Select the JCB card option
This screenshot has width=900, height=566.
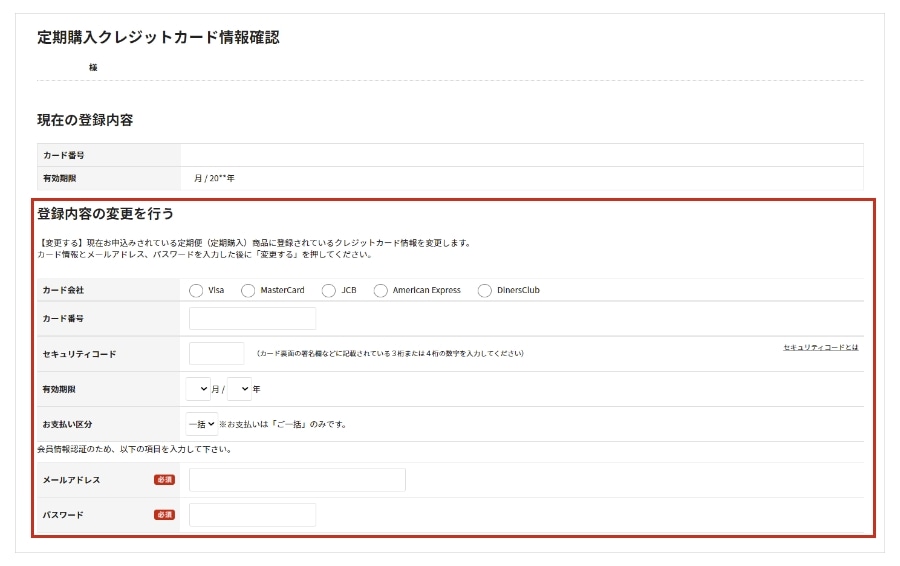[x=329, y=290]
